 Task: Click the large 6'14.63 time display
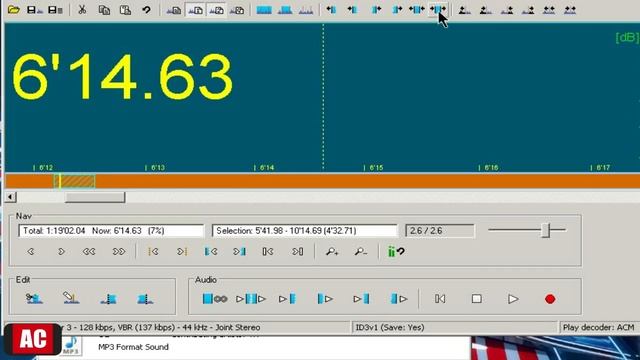coord(122,77)
